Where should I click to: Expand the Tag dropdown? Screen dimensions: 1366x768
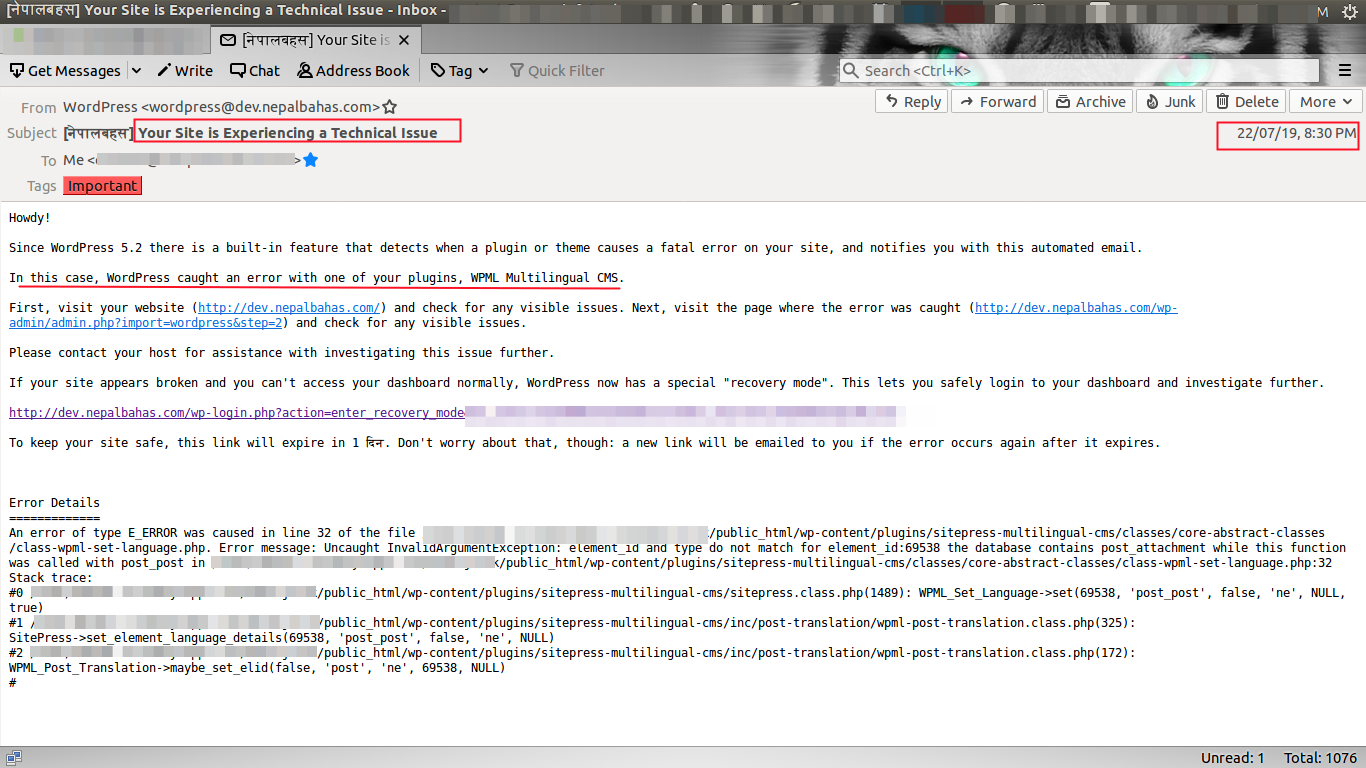pos(460,71)
